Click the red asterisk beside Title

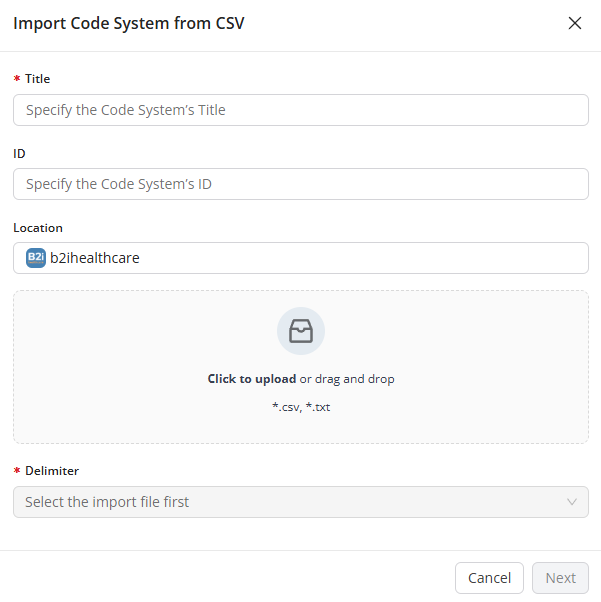click(16, 79)
